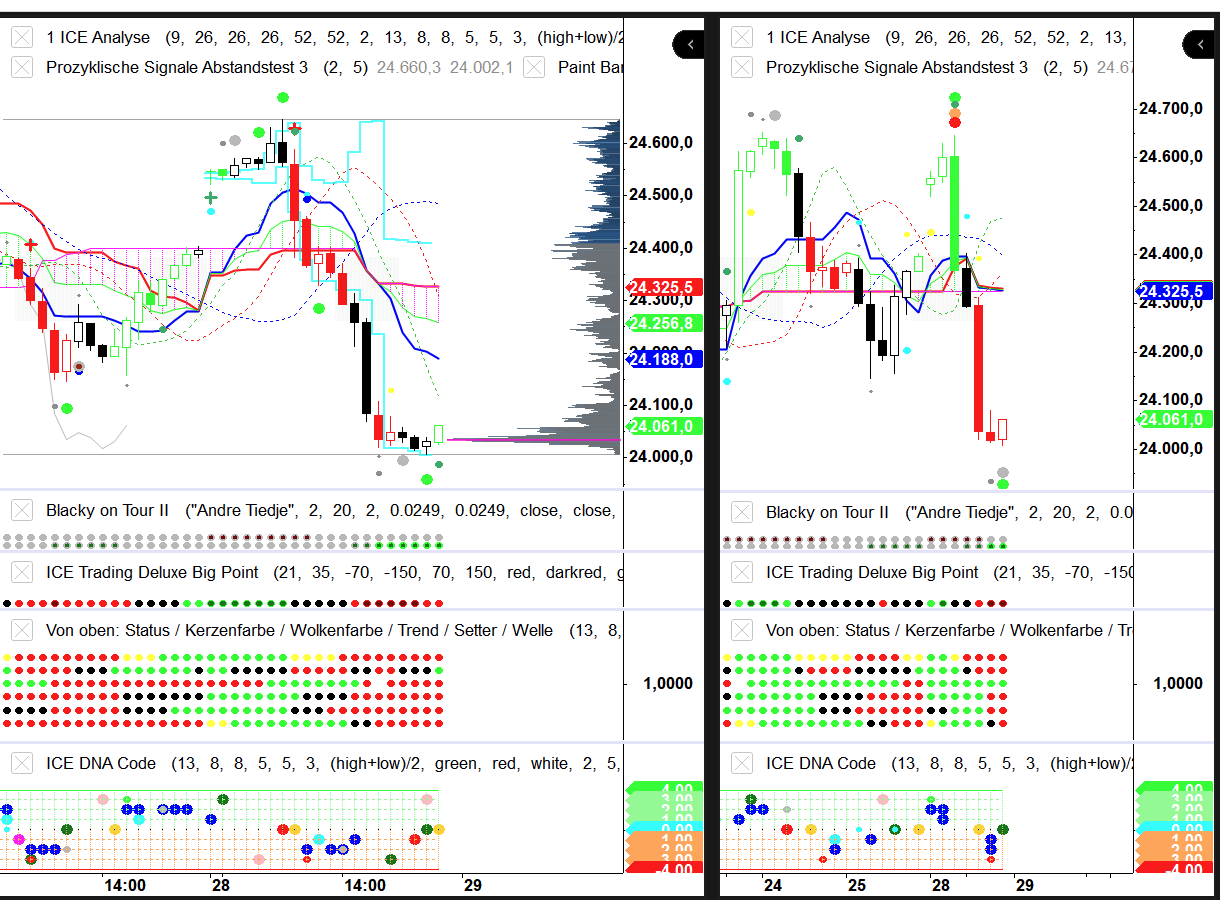
Task: Remove the Paint Bar indicator
Action: (535, 68)
